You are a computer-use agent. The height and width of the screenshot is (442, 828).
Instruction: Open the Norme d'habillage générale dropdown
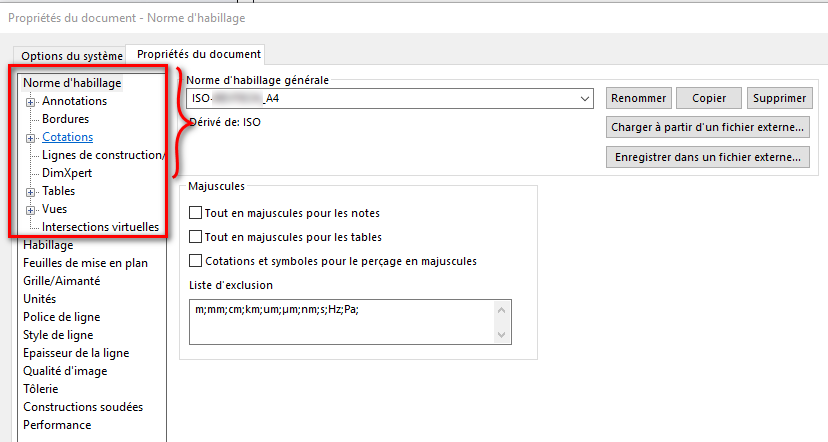pyautogui.click(x=585, y=99)
